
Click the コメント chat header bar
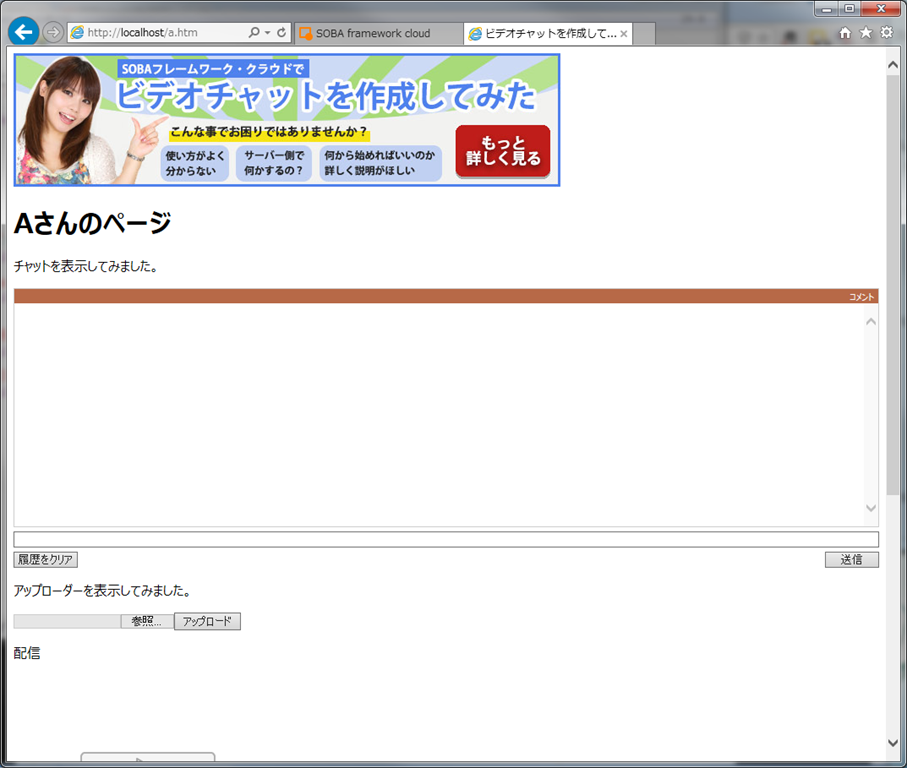(446, 296)
